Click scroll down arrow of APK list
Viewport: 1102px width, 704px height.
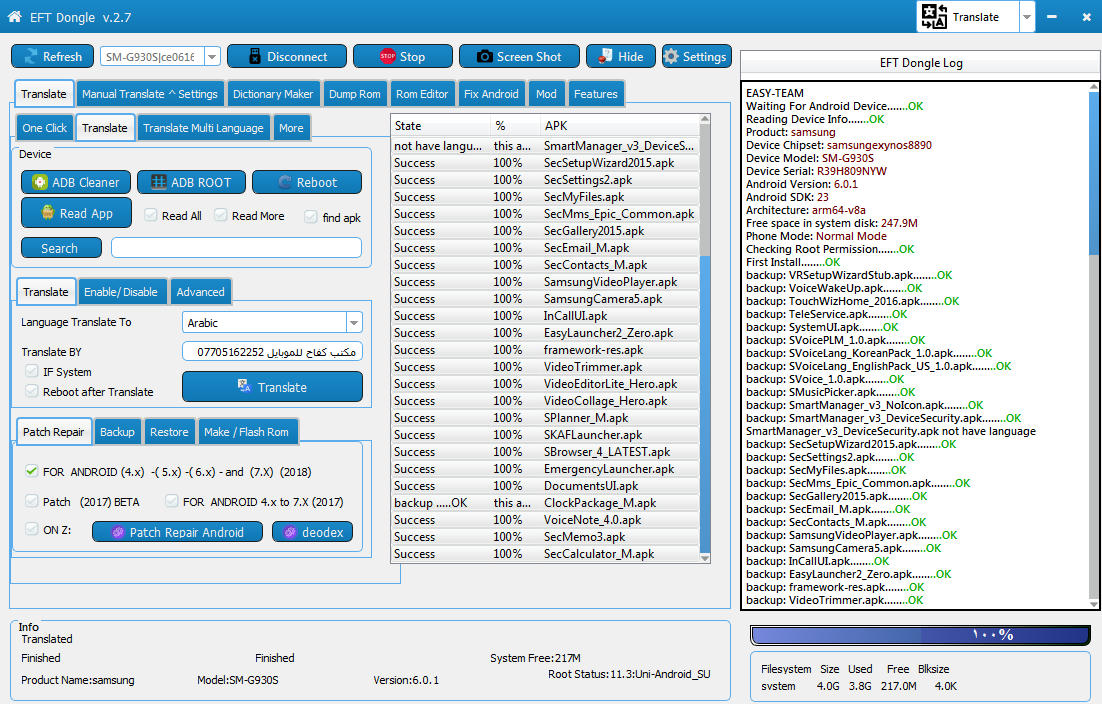[705, 557]
